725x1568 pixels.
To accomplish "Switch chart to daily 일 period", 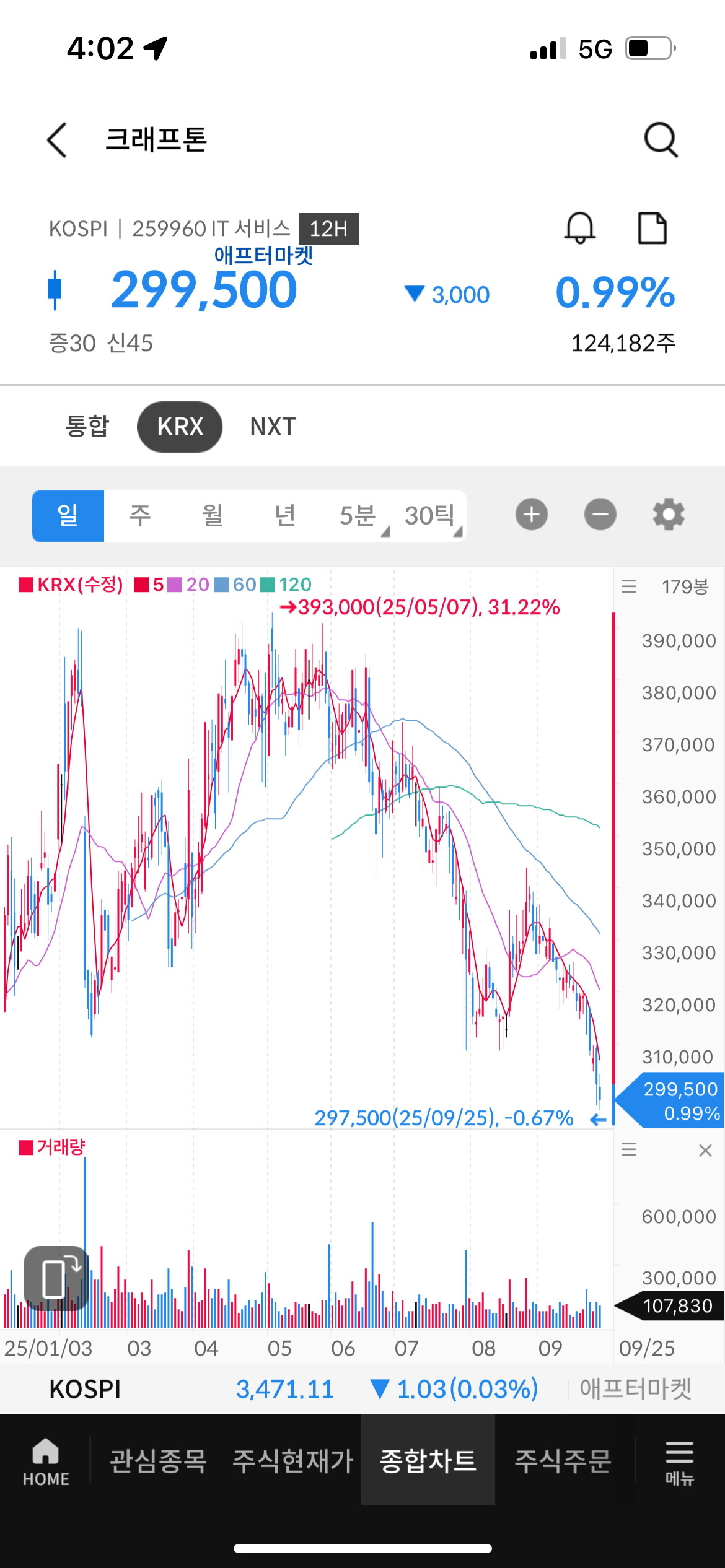I will (68, 516).
